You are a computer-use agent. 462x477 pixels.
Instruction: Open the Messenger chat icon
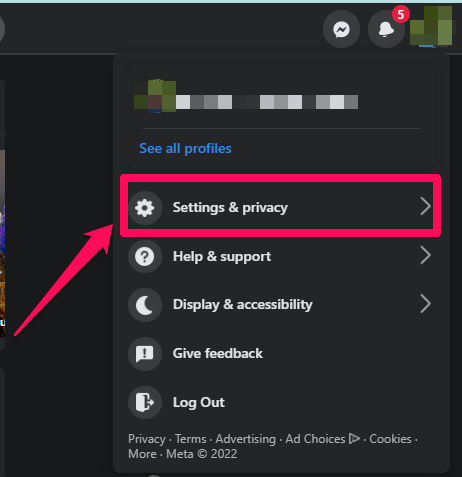coord(341,29)
